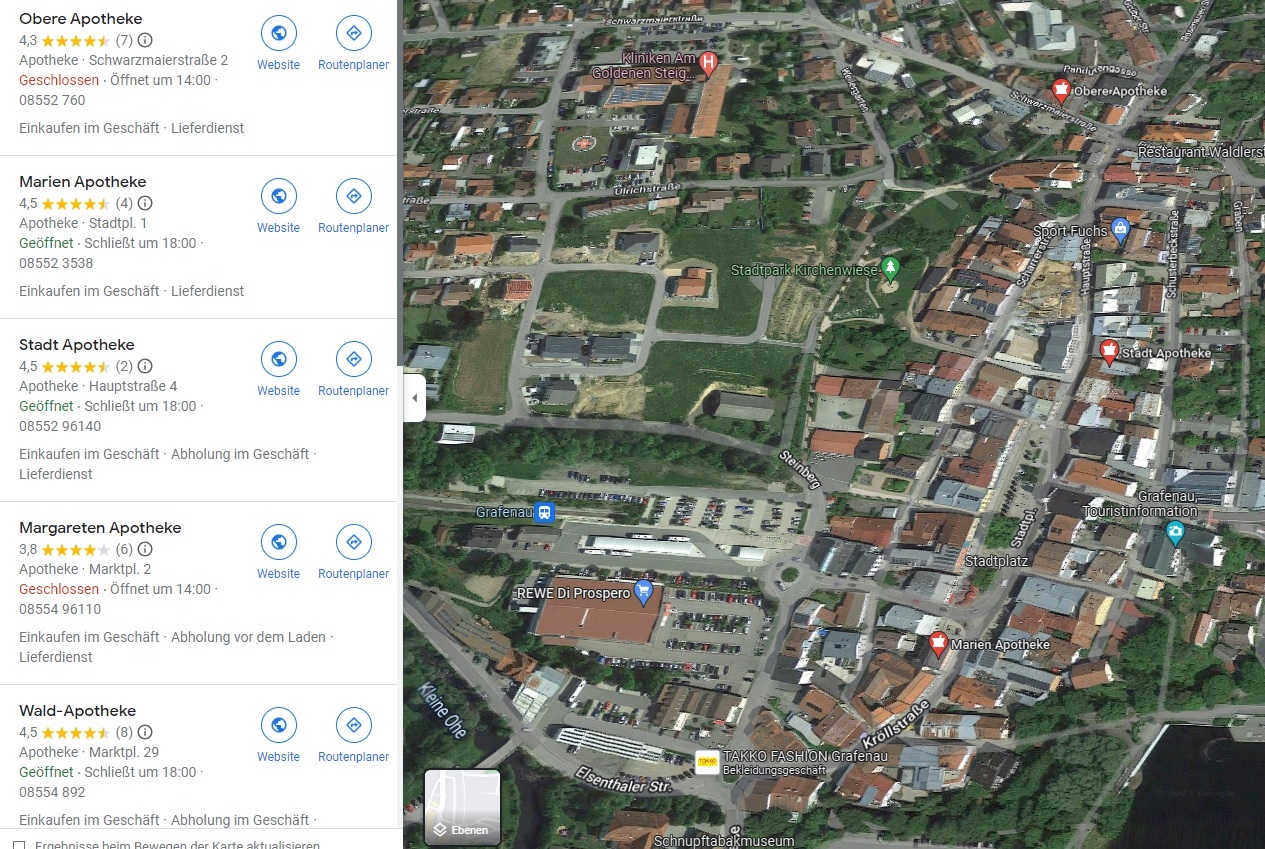Viewport: 1265px width, 849px height.
Task: Select Grafenau Touristinformation camera marker
Action: (1175, 531)
